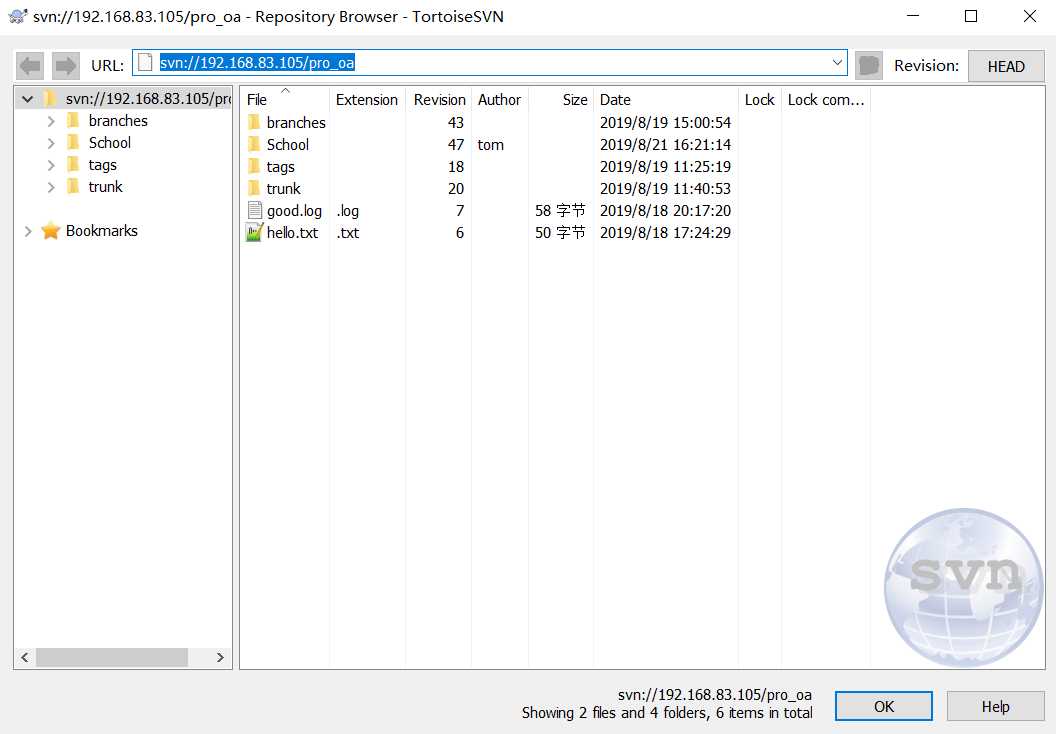This screenshot has width=1056, height=734.
Task: Sort by the Lock comment column header
Action: coord(826,100)
